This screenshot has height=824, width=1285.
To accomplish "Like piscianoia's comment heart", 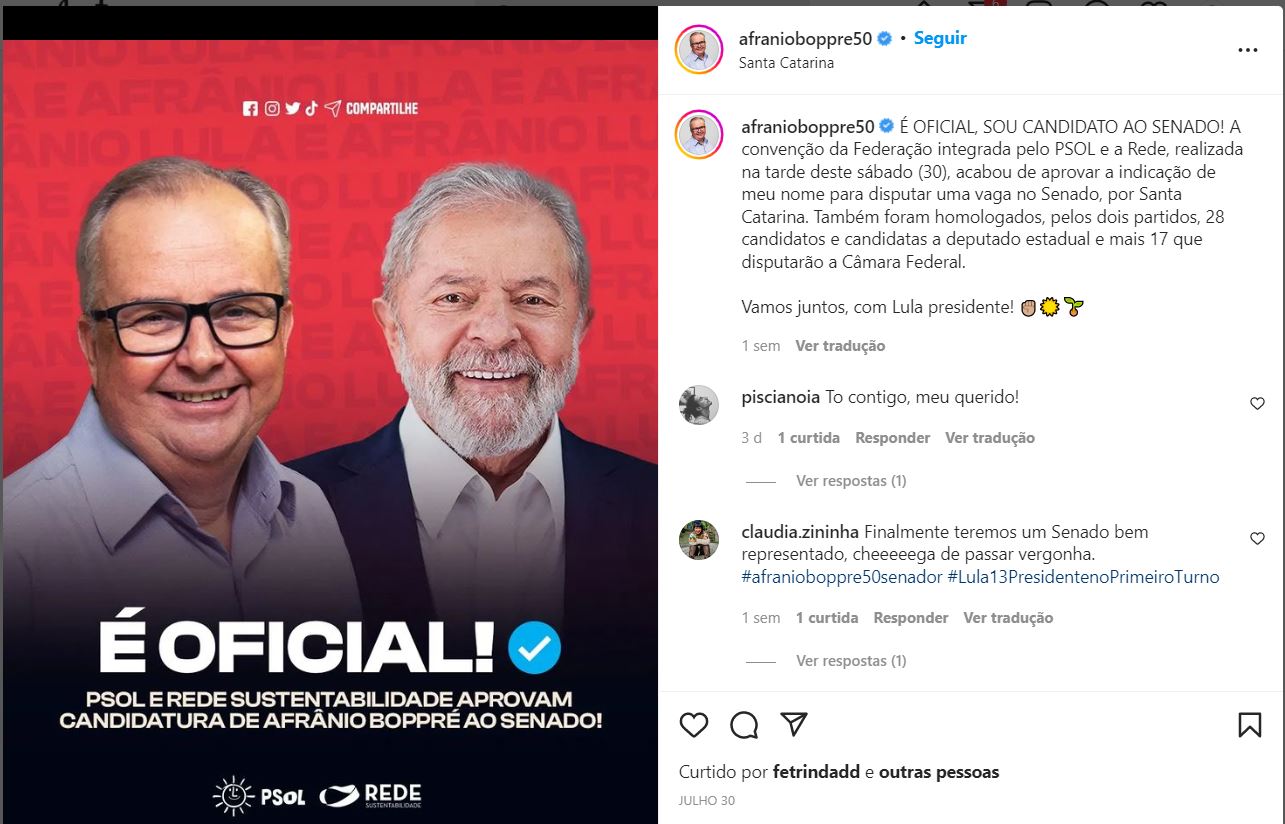I will pyautogui.click(x=1258, y=404).
